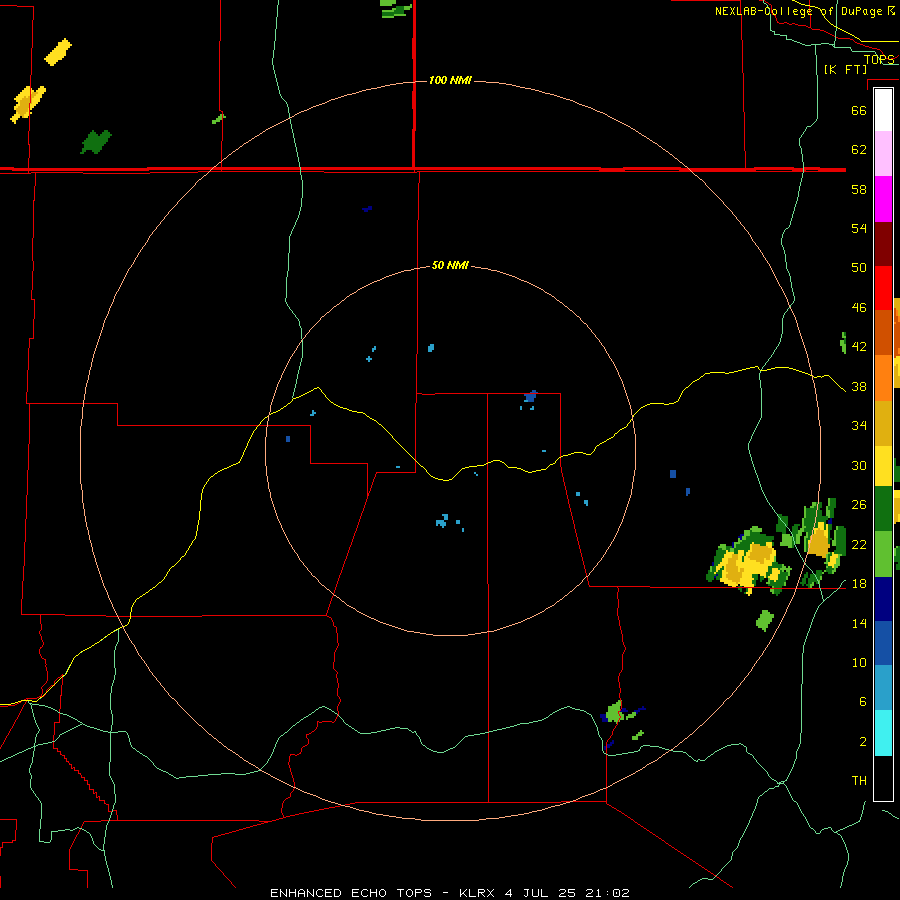
Task: Click the "2" legend value
Action: pyautogui.click(x=862, y=742)
